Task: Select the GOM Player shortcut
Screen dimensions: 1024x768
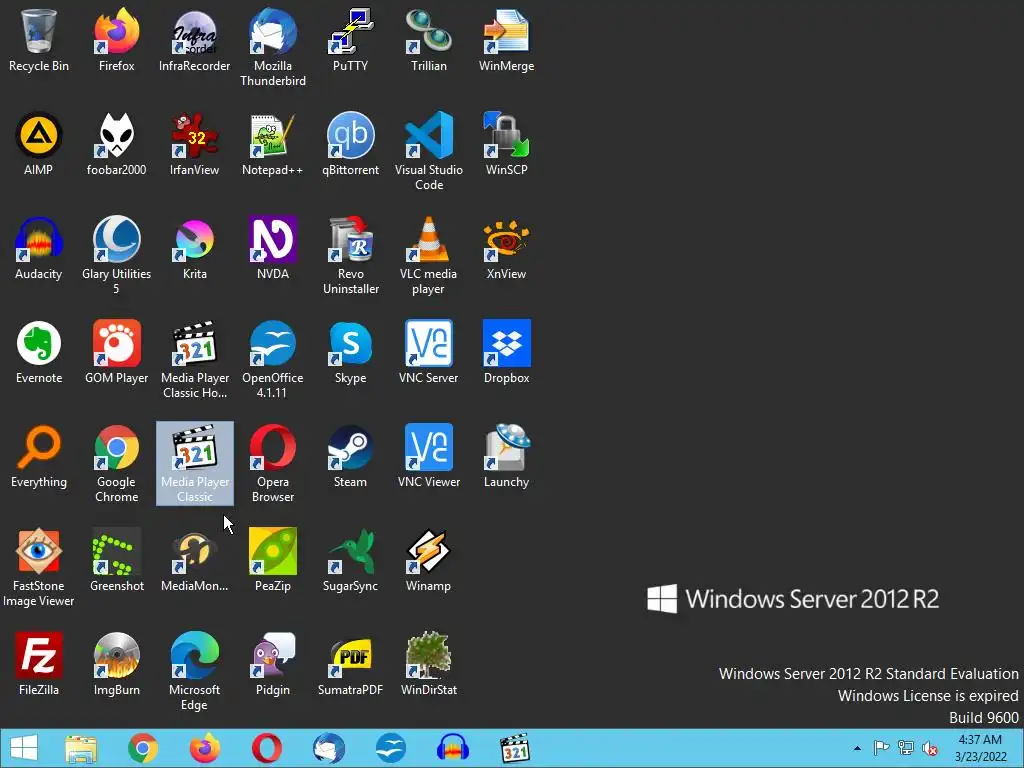Action: click(x=116, y=352)
